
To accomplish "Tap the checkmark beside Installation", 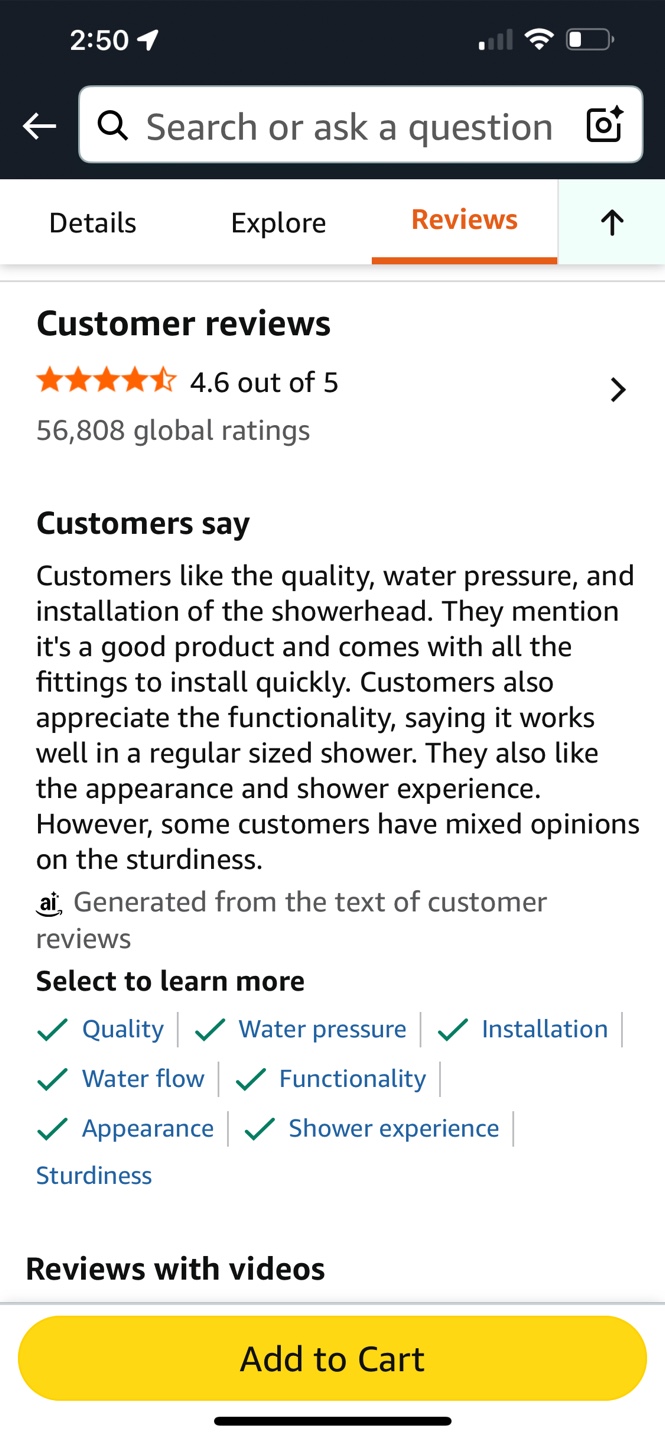I will (x=452, y=1028).
